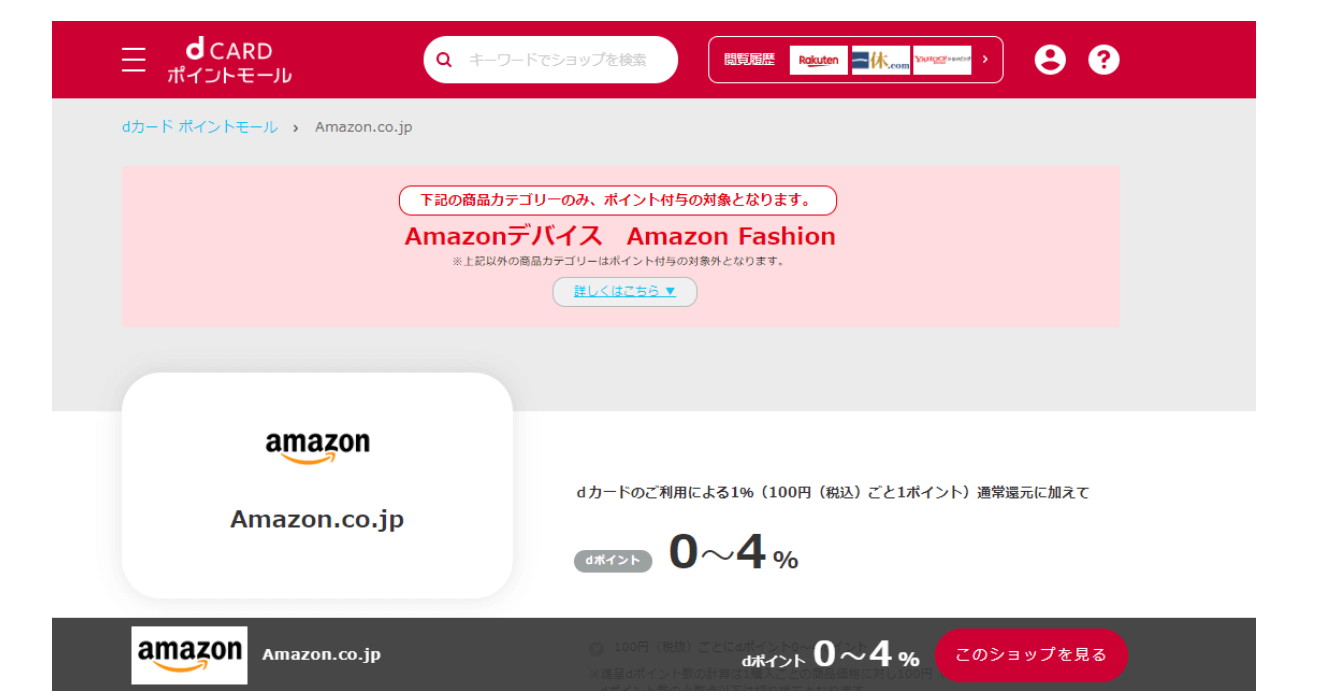Open Rakuten from browsing history

coord(818,60)
